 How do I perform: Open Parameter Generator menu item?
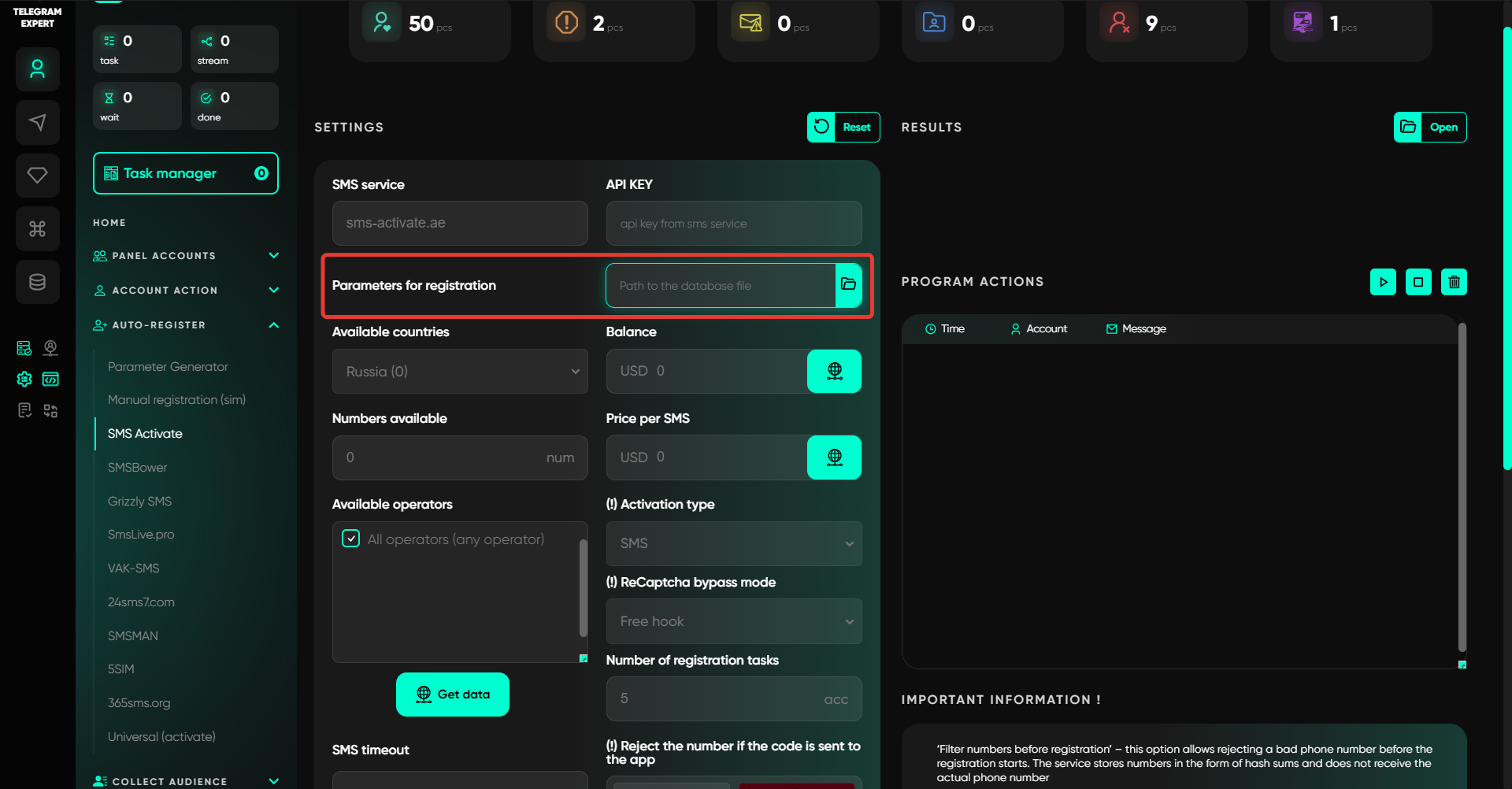[168, 367]
